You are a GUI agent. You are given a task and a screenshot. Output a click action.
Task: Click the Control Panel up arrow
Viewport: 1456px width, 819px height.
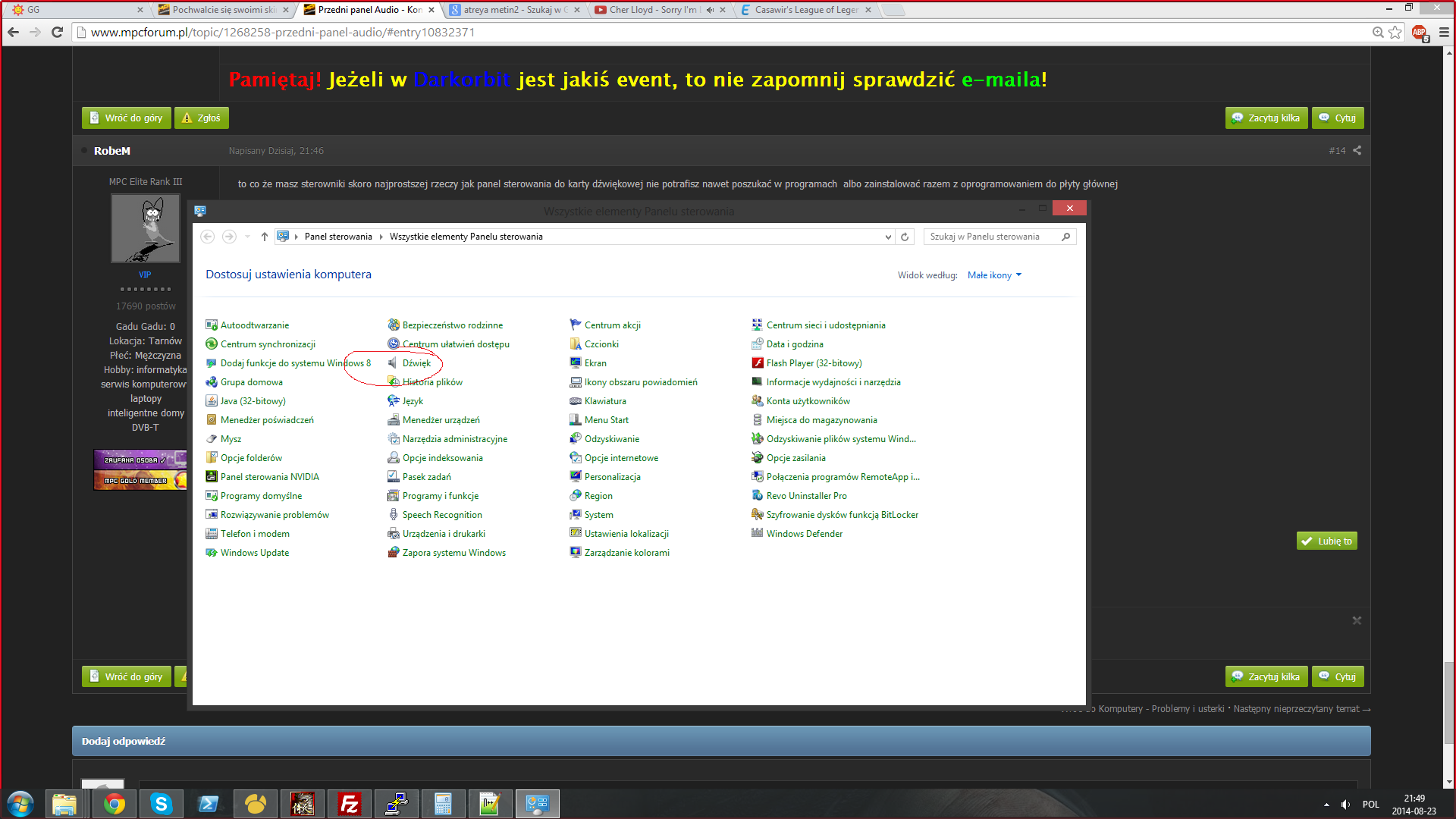click(x=265, y=237)
